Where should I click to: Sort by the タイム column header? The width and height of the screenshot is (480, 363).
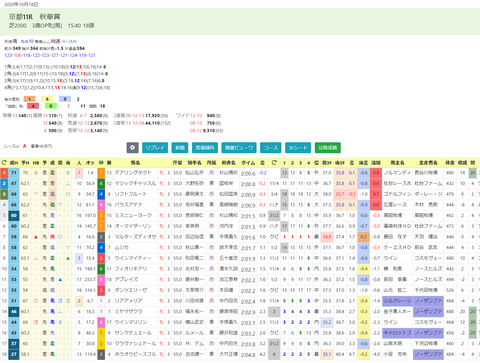(x=248, y=163)
